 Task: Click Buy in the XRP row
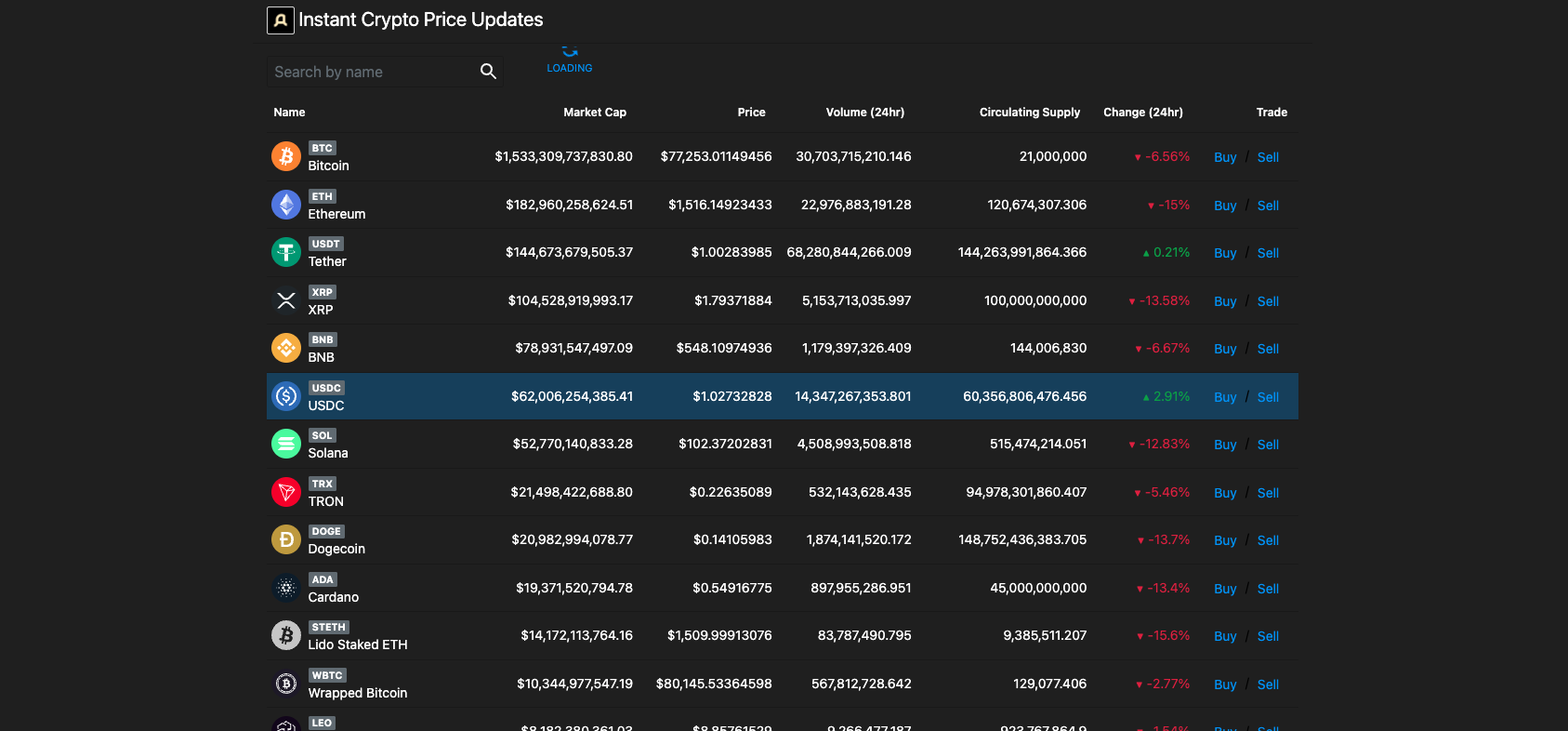click(1225, 301)
